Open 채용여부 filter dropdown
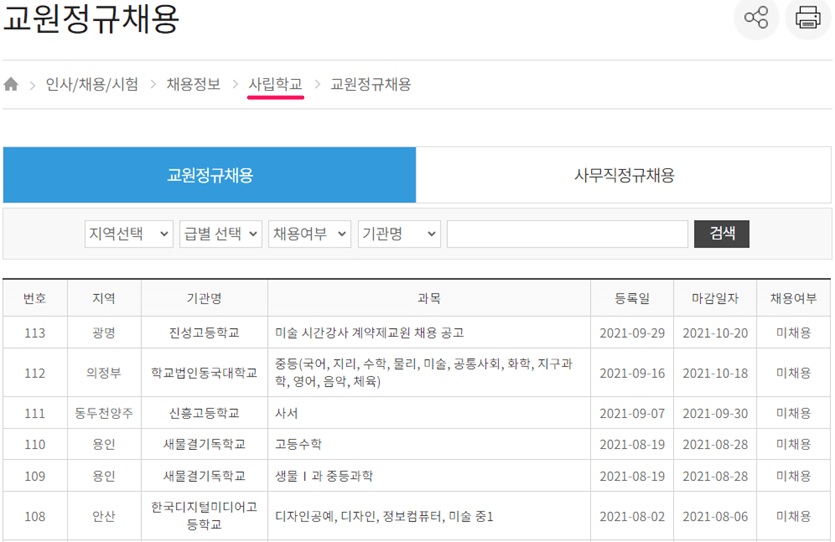 pyautogui.click(x=309, y=234)
